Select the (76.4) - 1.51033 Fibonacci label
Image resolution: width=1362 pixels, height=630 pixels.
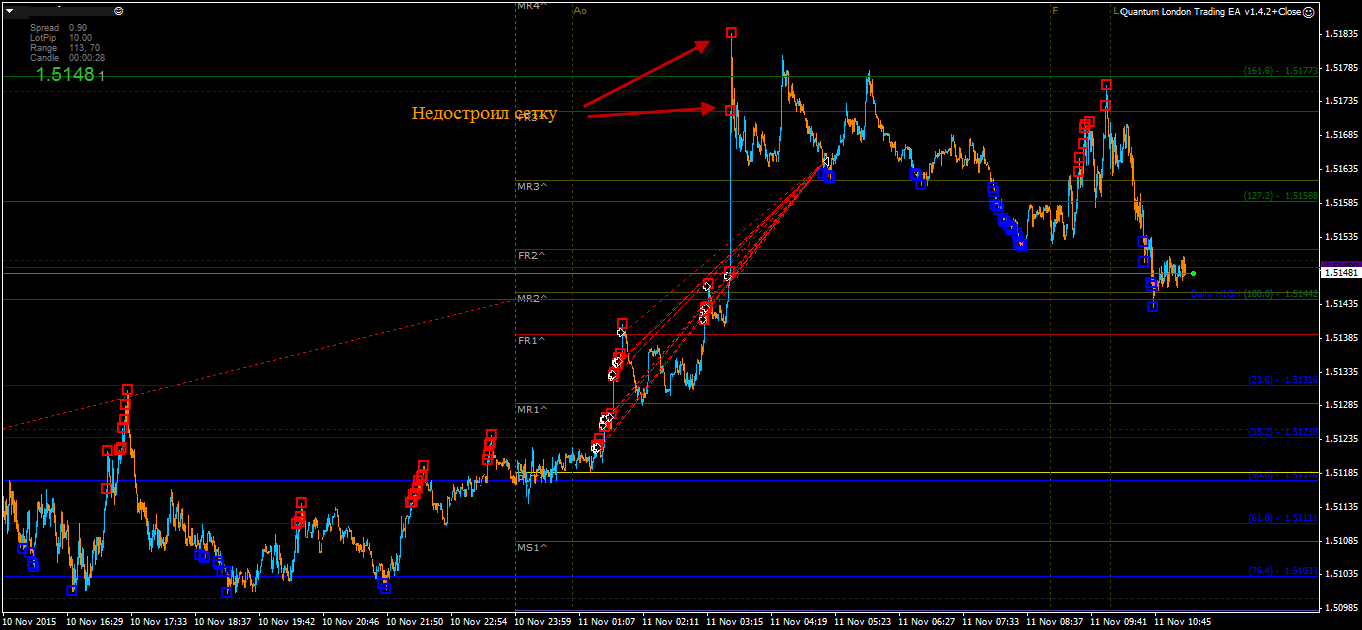(1283, 571)
